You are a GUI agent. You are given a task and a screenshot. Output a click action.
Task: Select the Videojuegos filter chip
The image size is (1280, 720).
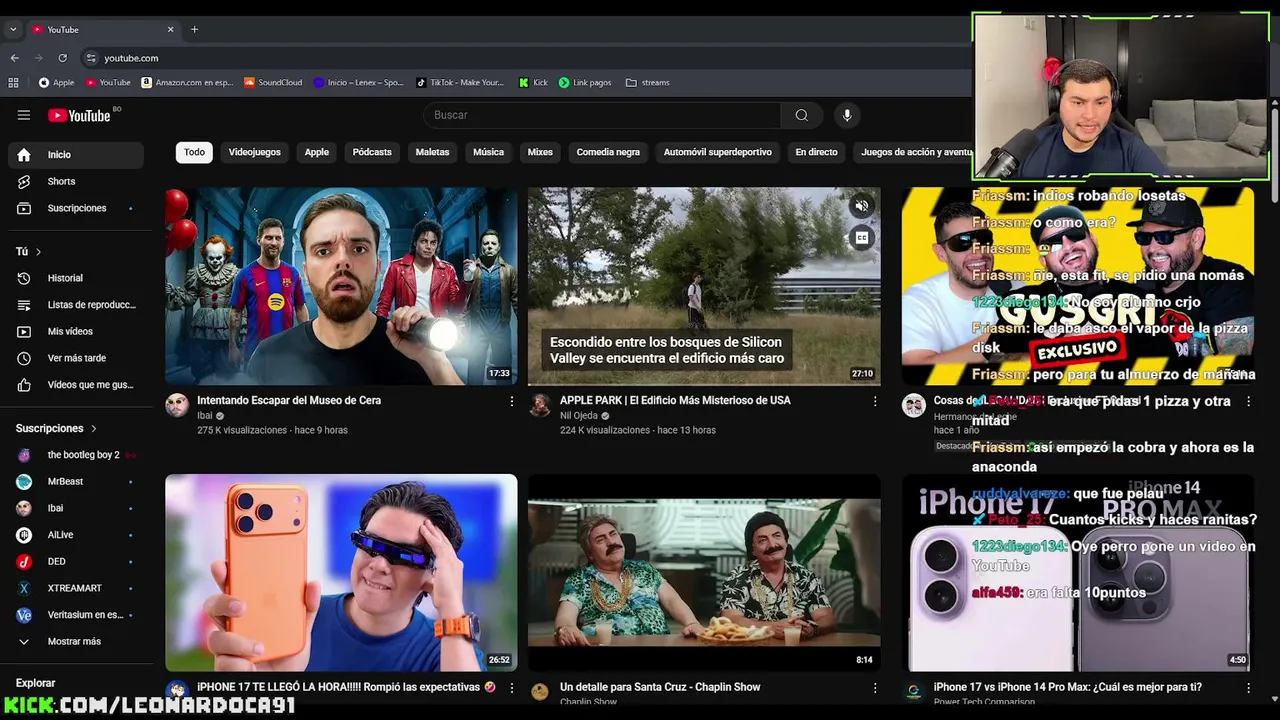[254, 152]
